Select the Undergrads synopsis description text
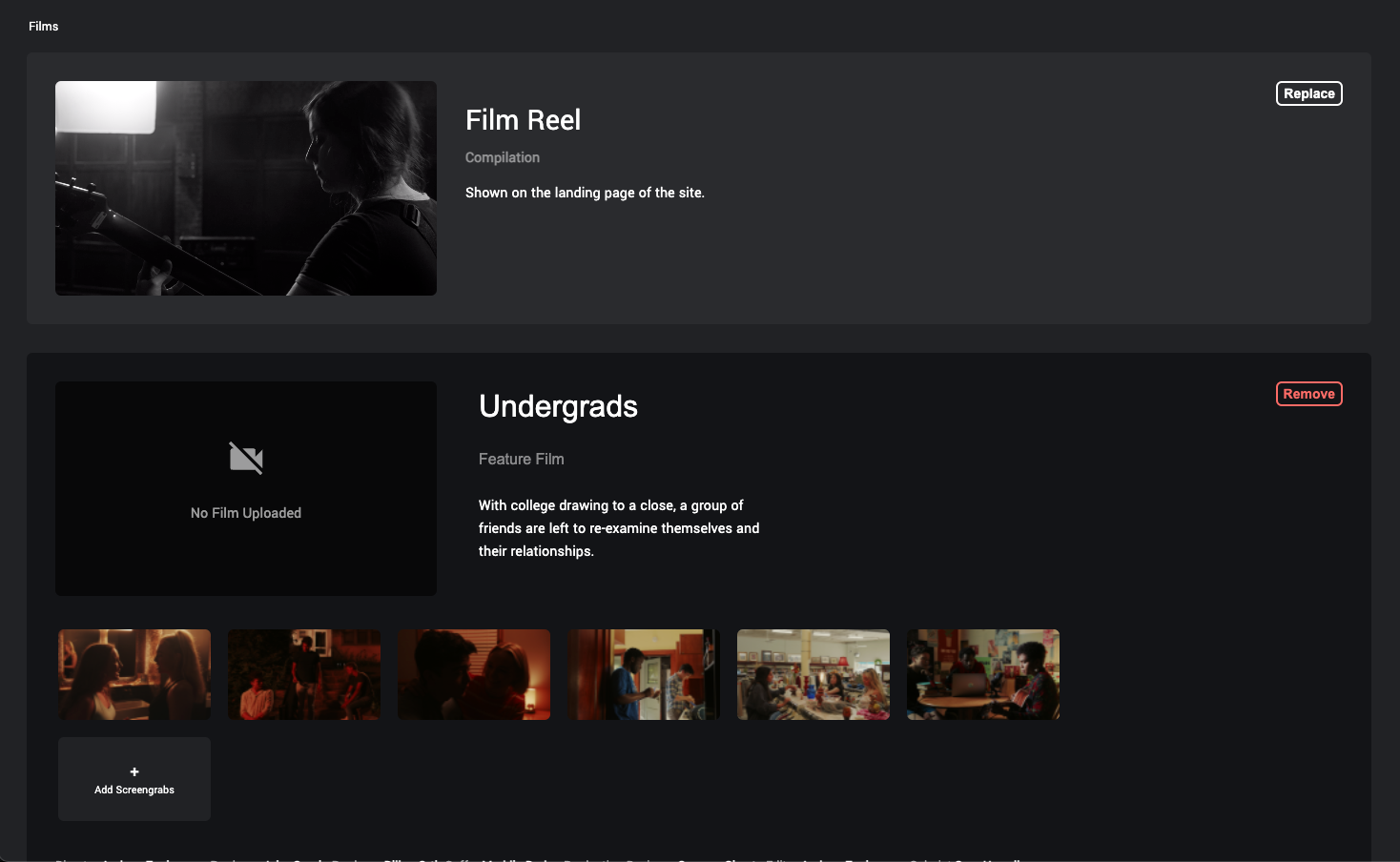This screenshot has width=1400, height=862. pyautogui.click(x=619, y=527)
